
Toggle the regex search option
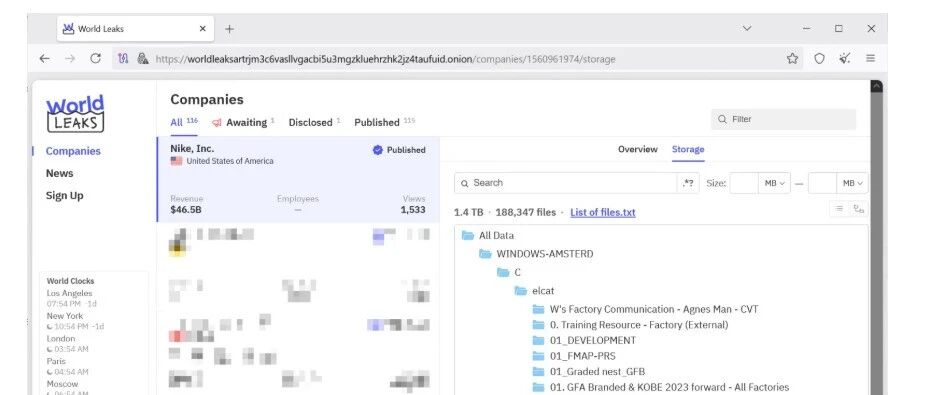688,183
